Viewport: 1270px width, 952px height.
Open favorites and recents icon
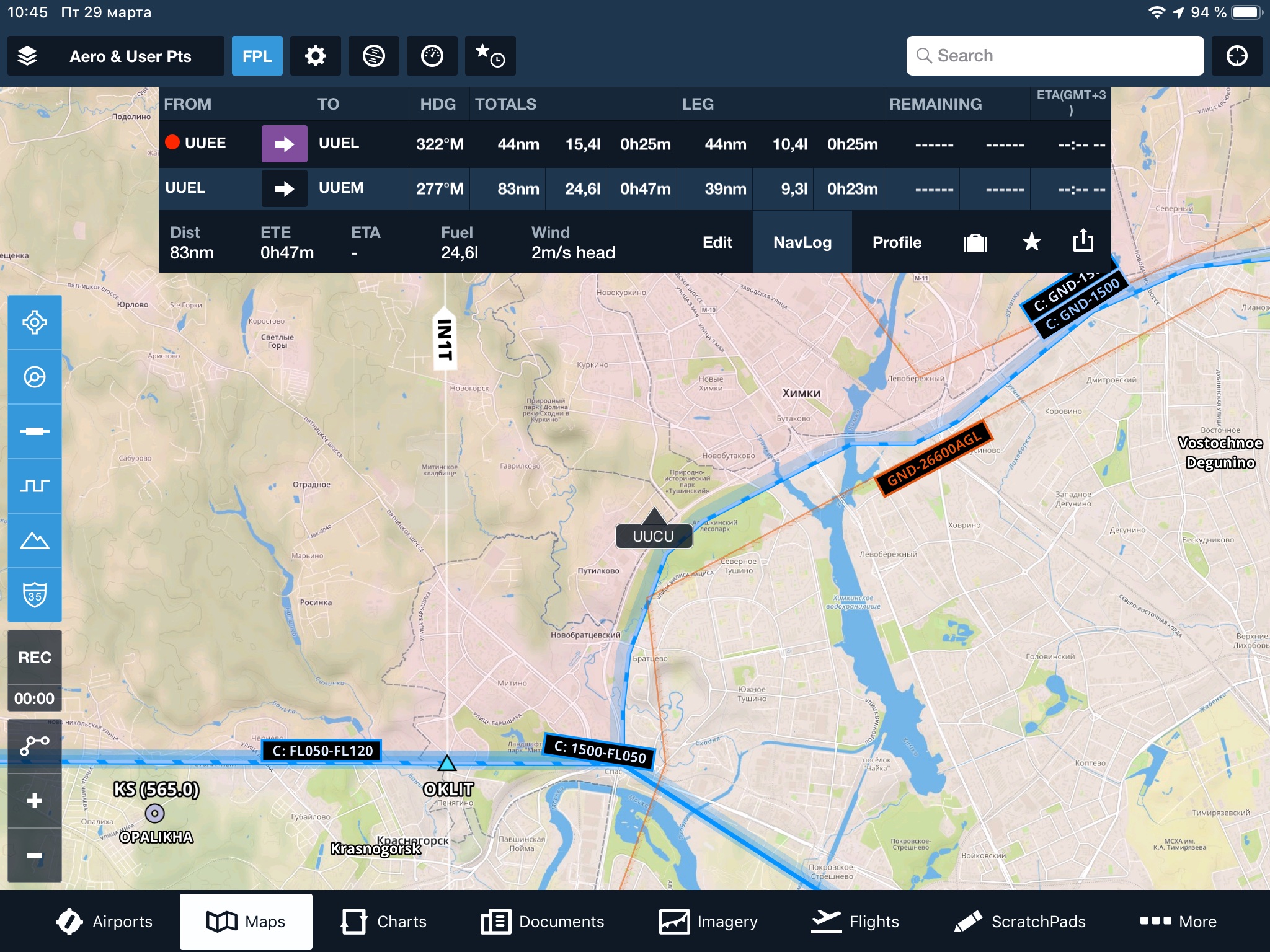click(x=490, y=56)
